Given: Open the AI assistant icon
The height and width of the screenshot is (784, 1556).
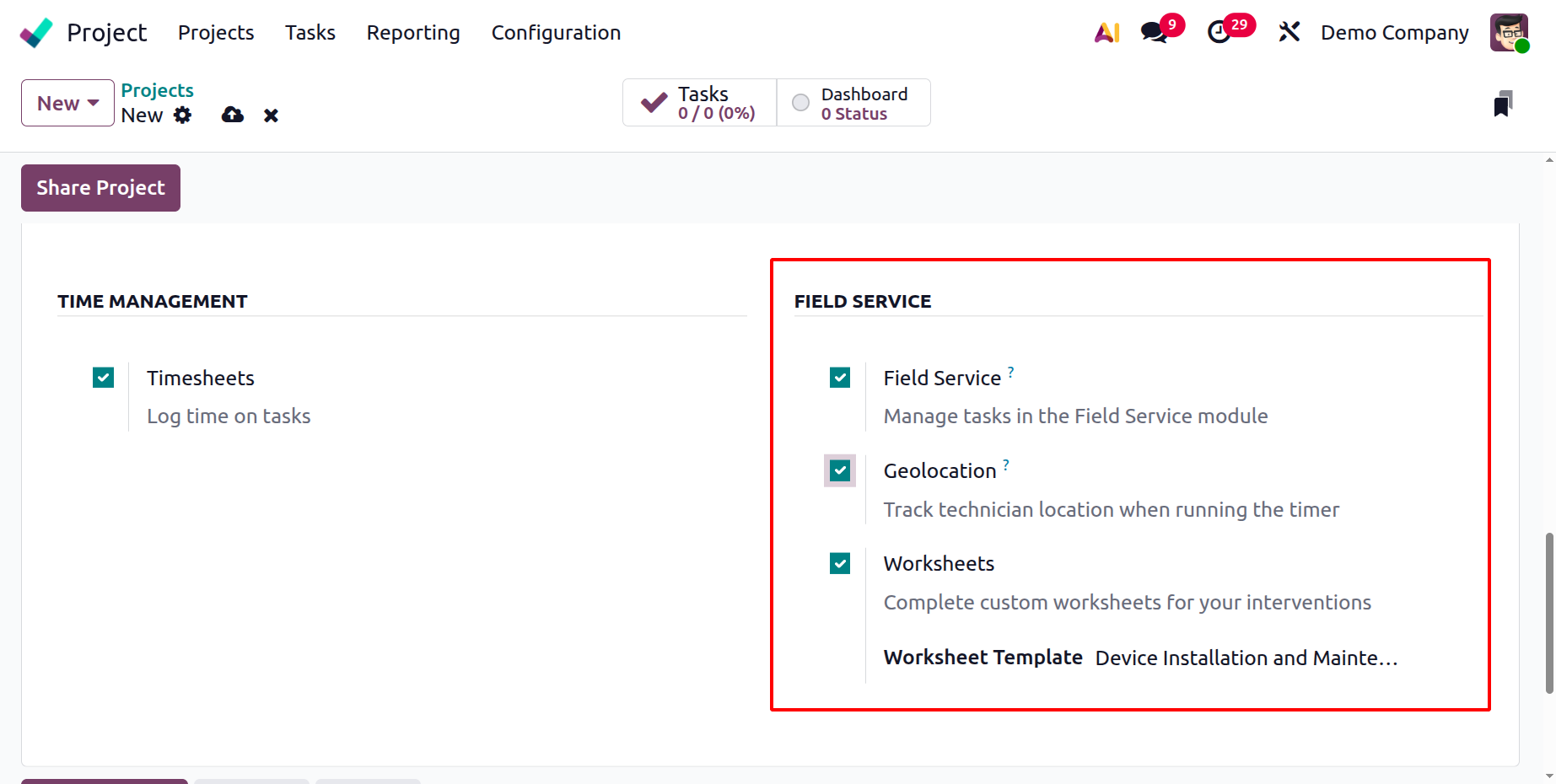Looking at the screenshot, I should click(x=1106, y=33).
